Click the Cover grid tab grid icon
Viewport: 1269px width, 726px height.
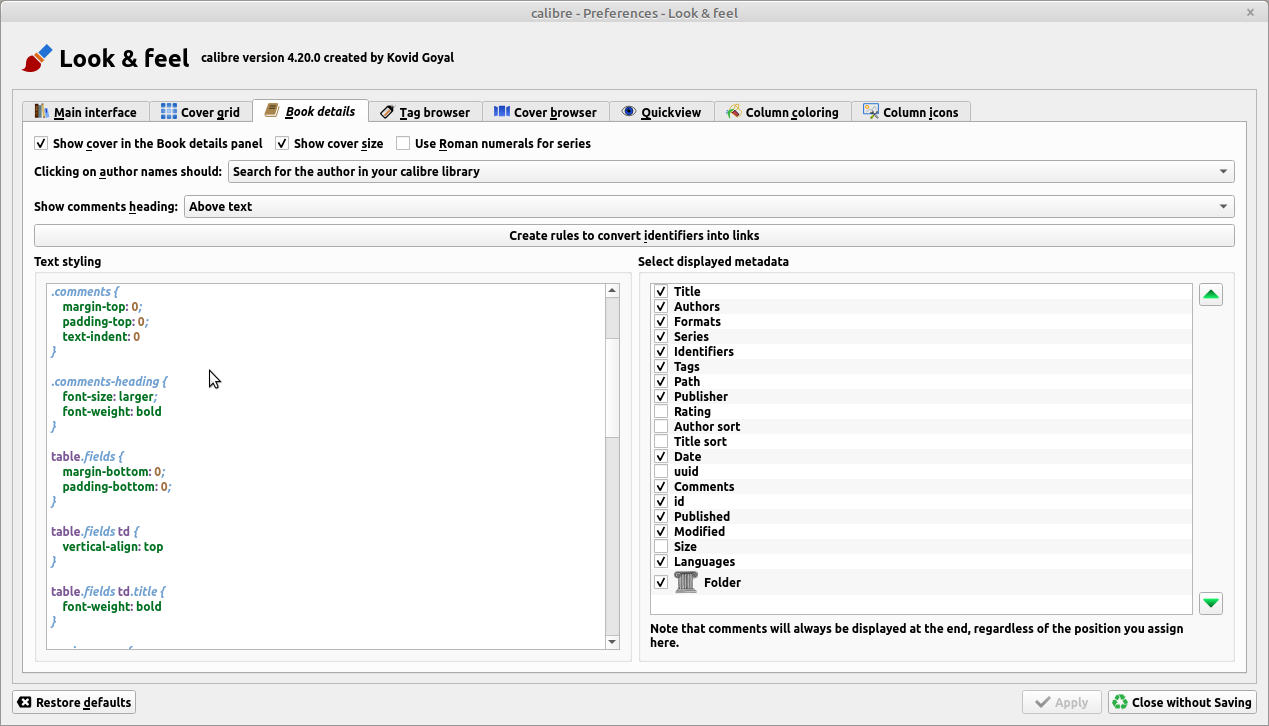(169, 112)
